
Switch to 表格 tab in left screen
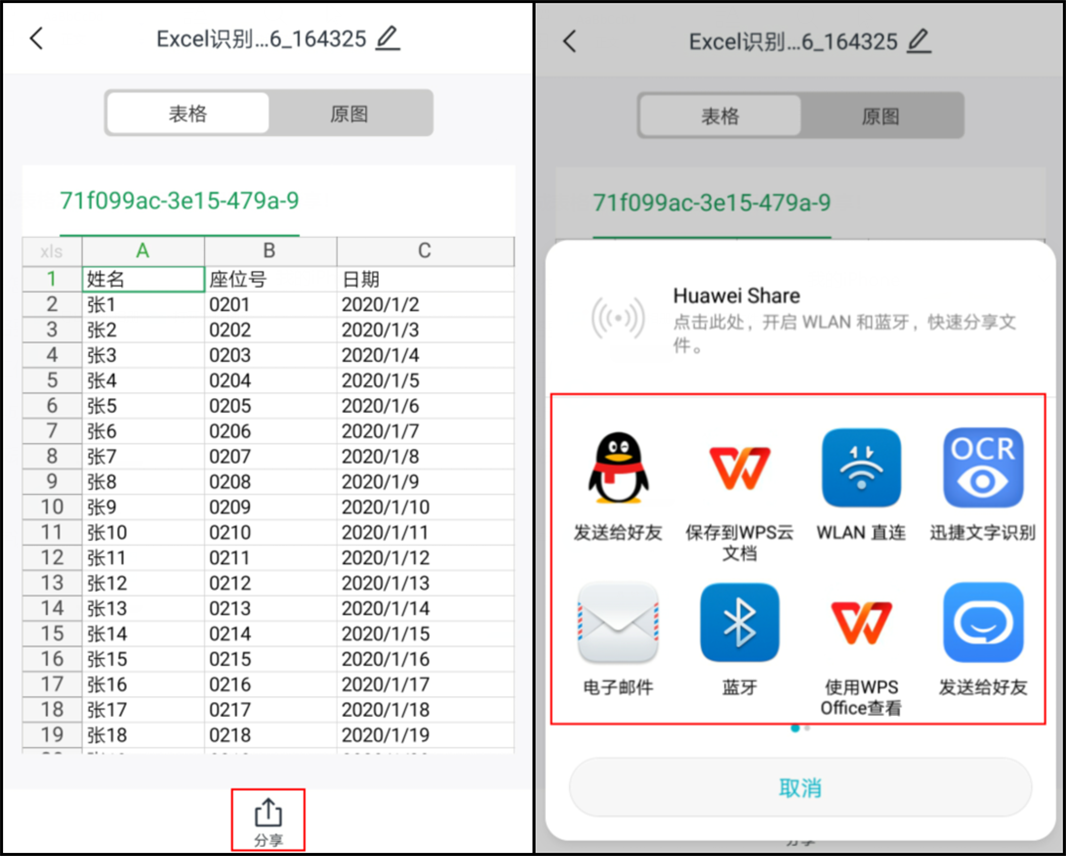(188, 113)
